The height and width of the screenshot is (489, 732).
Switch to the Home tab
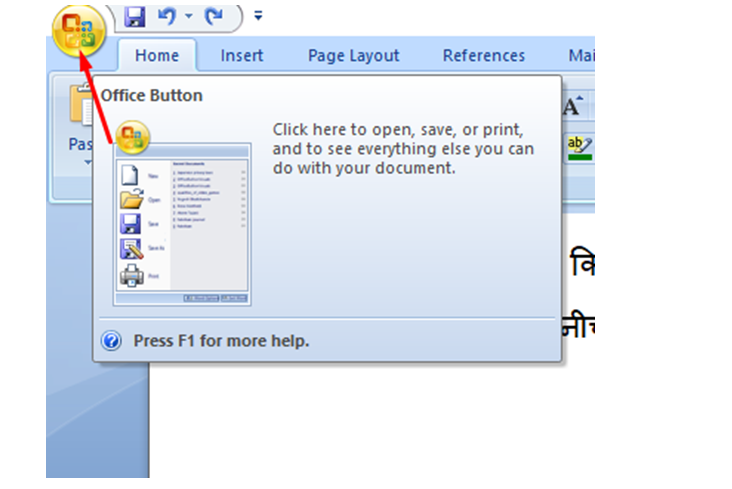pyautogui.click(x=155, y=56)
